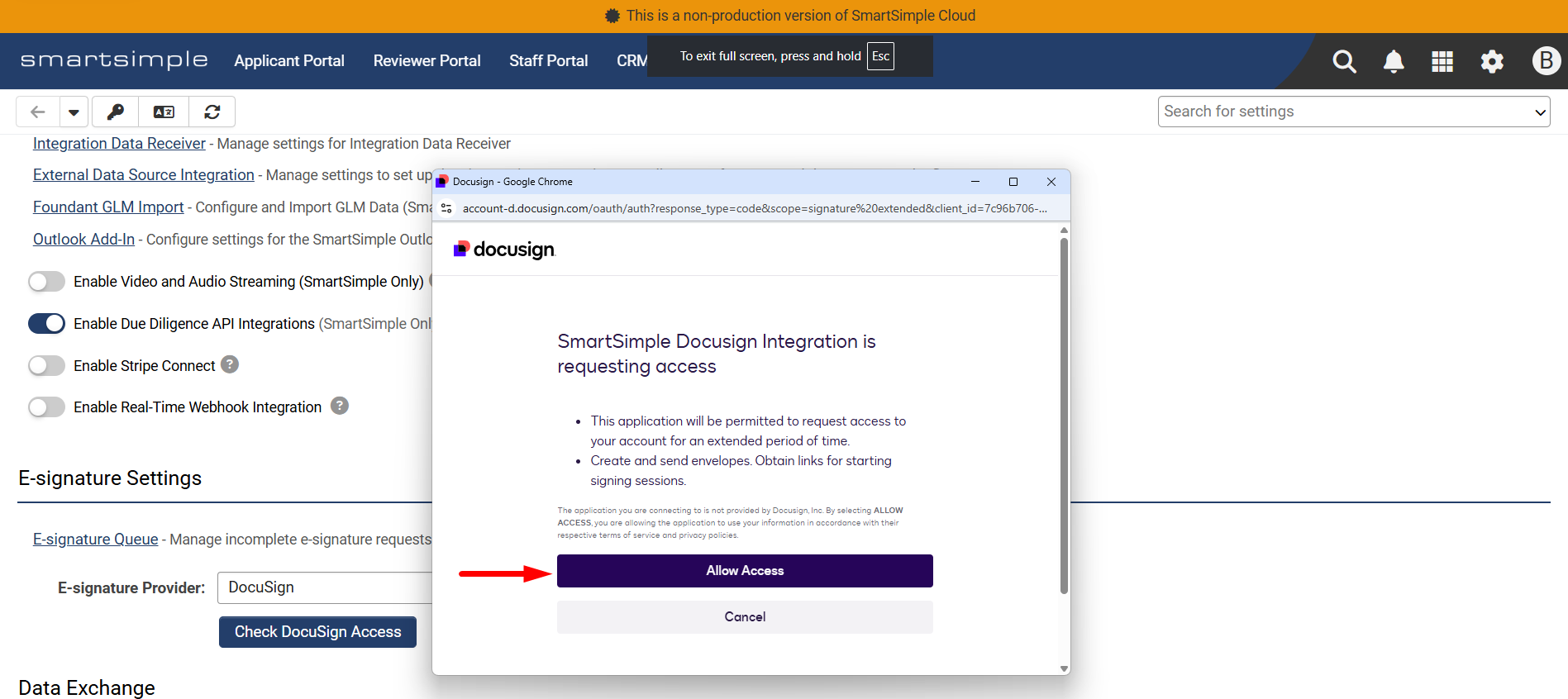Open the Foundant GLM Import link
The image size is (1568, 699).
point(108,207)
